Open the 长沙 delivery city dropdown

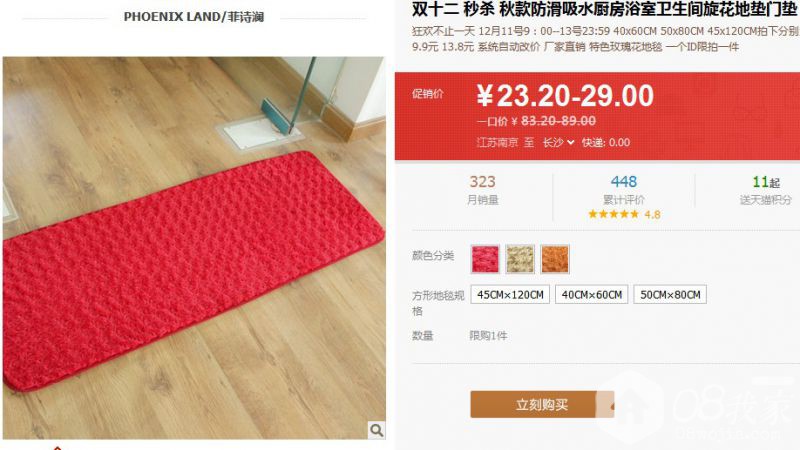pyautogui.click(x=558, y=142)
